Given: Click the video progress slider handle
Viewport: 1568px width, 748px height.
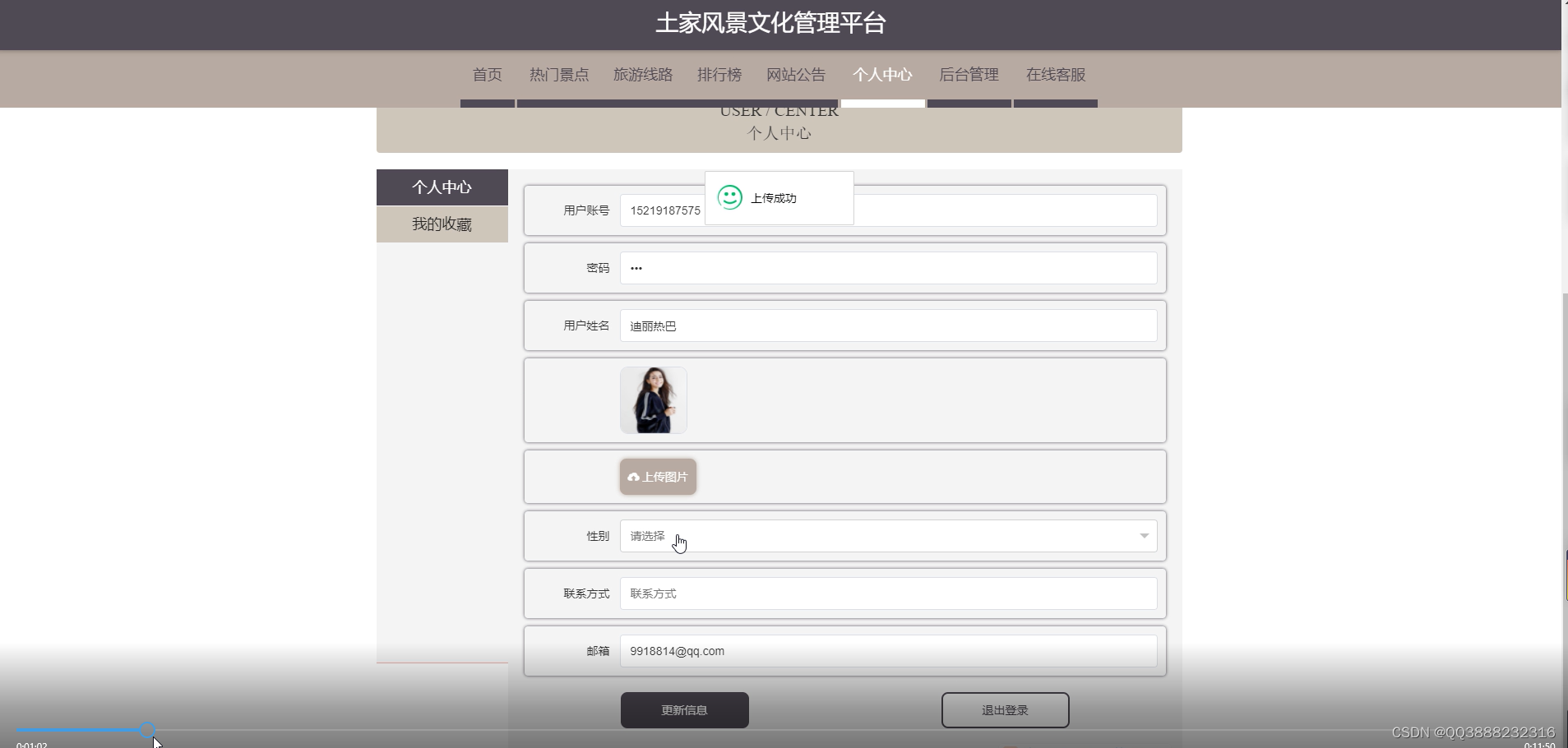Looking at the screenshot, I should point(147,729).
